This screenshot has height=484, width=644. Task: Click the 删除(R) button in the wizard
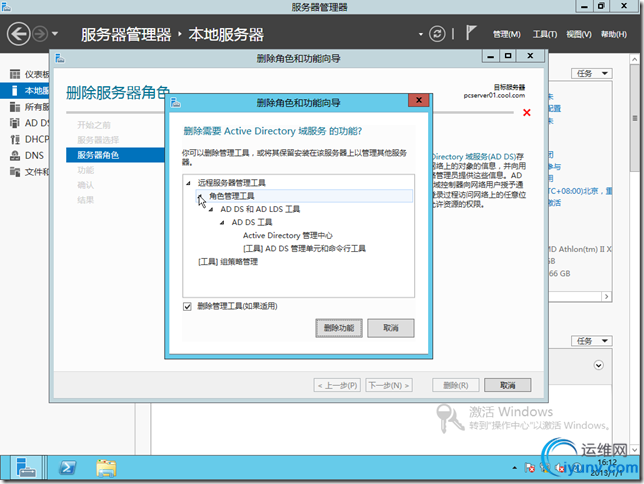(455, 385)
